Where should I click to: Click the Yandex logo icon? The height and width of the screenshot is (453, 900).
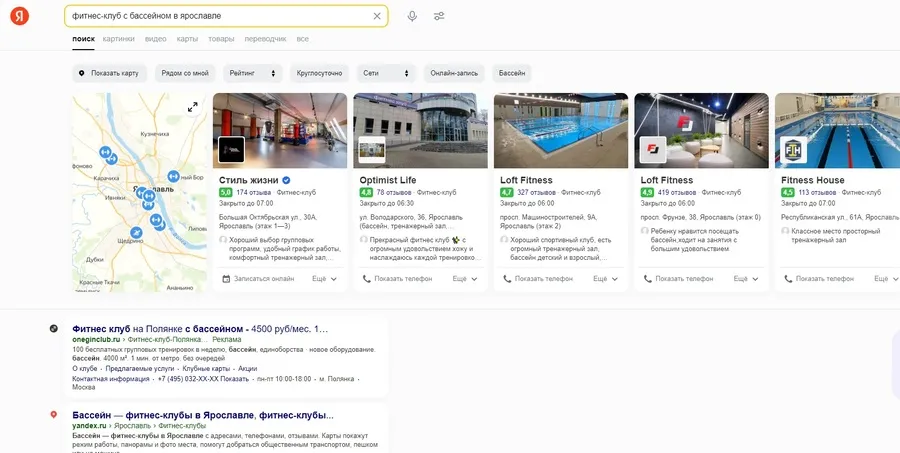[19, 17]
